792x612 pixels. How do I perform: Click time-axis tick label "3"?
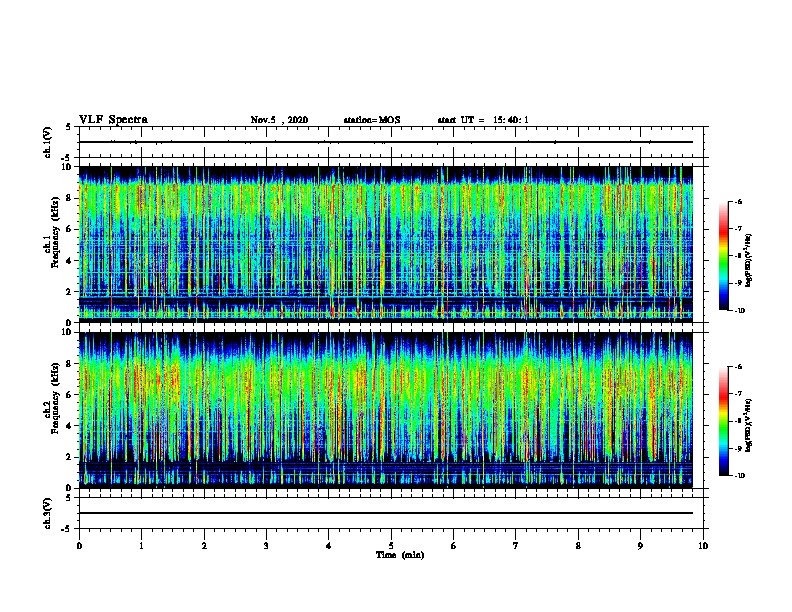(x=266, y=546)
